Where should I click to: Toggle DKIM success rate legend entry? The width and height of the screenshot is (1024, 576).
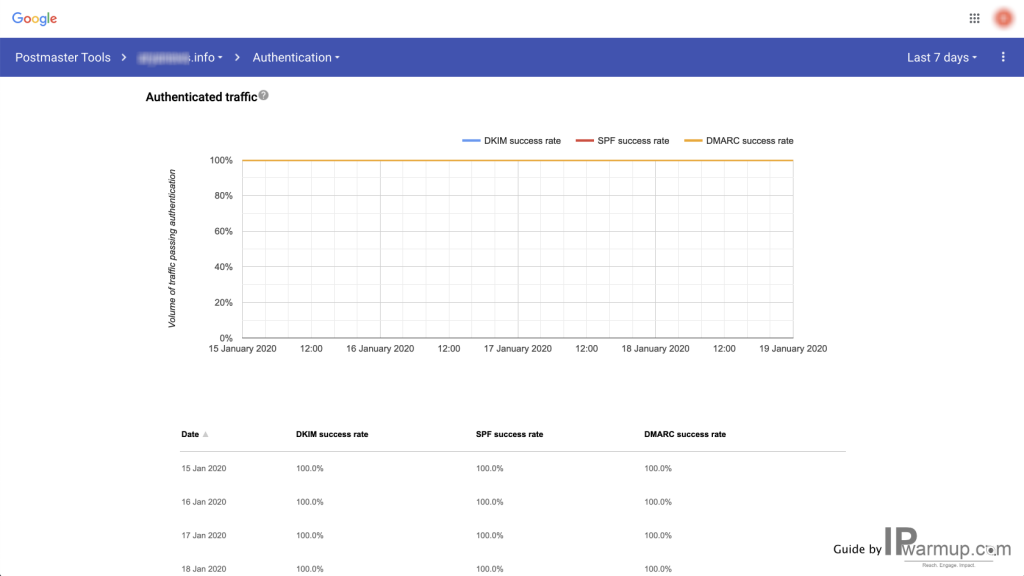511,140
